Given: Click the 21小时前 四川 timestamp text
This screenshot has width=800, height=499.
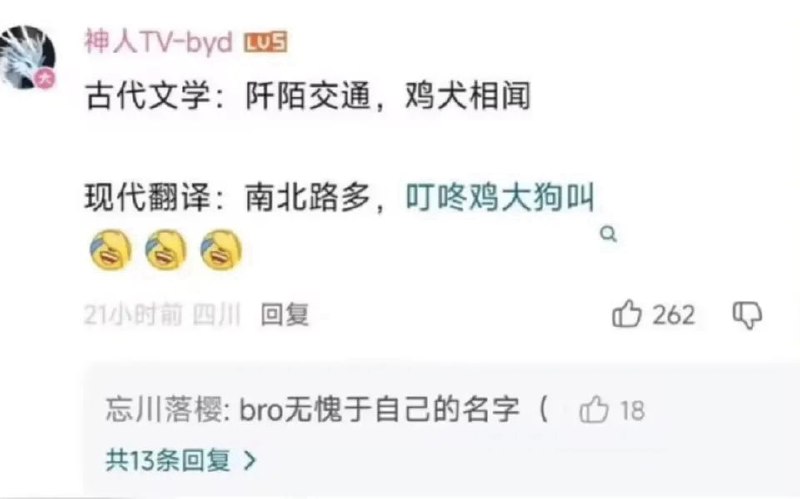Looking at the screenshot, I should [x=162, y=314].
